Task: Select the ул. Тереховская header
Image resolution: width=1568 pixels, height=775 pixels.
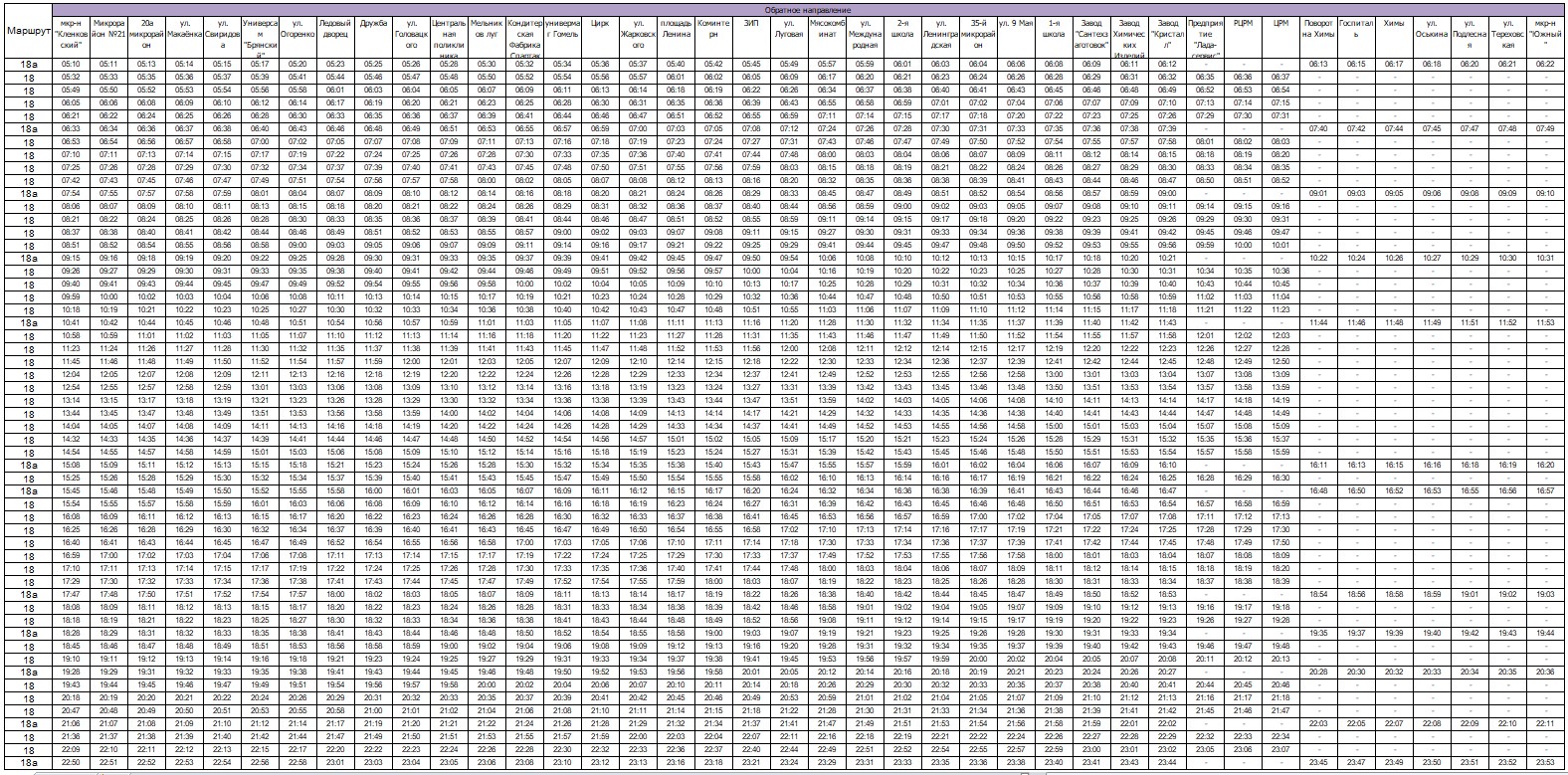Action: (1507, 37)
